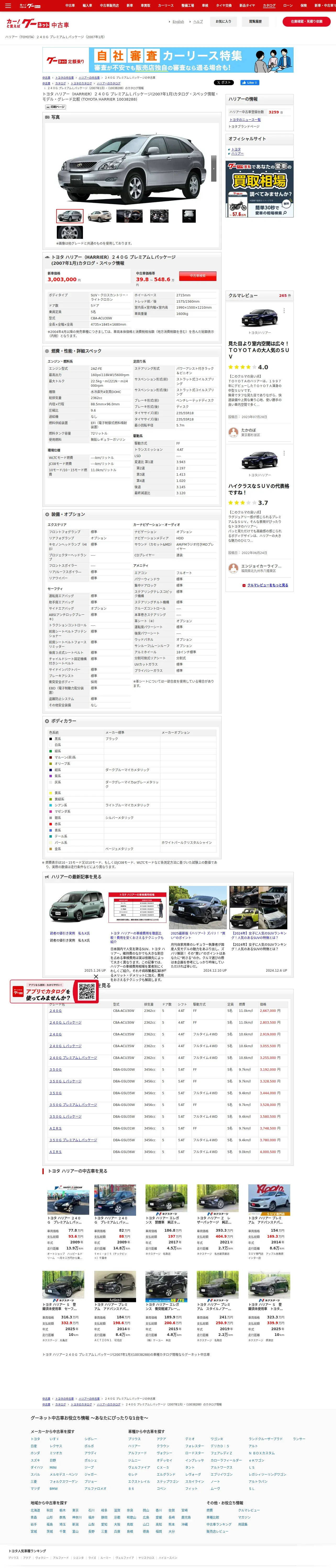This screenshot has height=1568, width=336.
Task: Click the Facebook Like button
Action: point(249,82)
